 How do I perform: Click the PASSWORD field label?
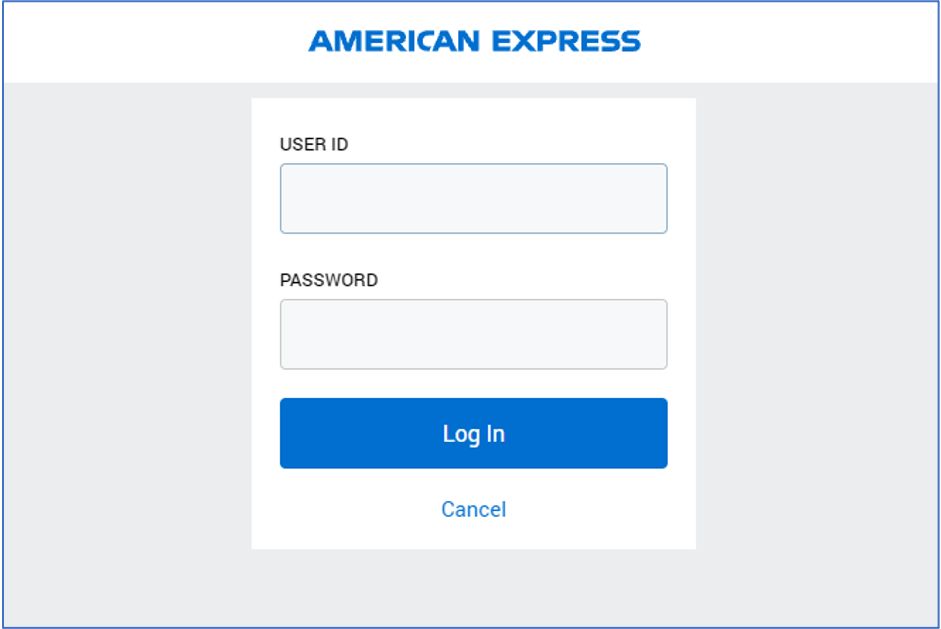pos(329,280)
